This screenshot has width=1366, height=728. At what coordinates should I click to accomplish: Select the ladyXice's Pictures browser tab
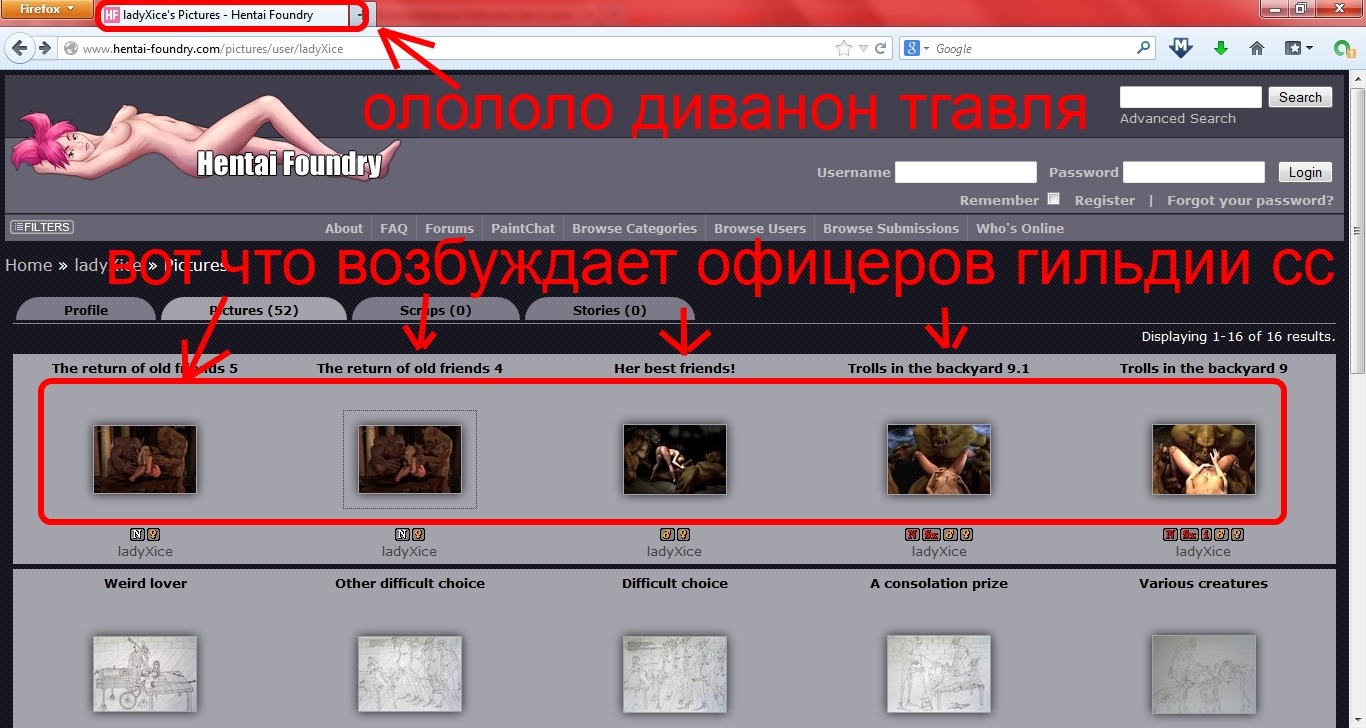pos(227,15)
